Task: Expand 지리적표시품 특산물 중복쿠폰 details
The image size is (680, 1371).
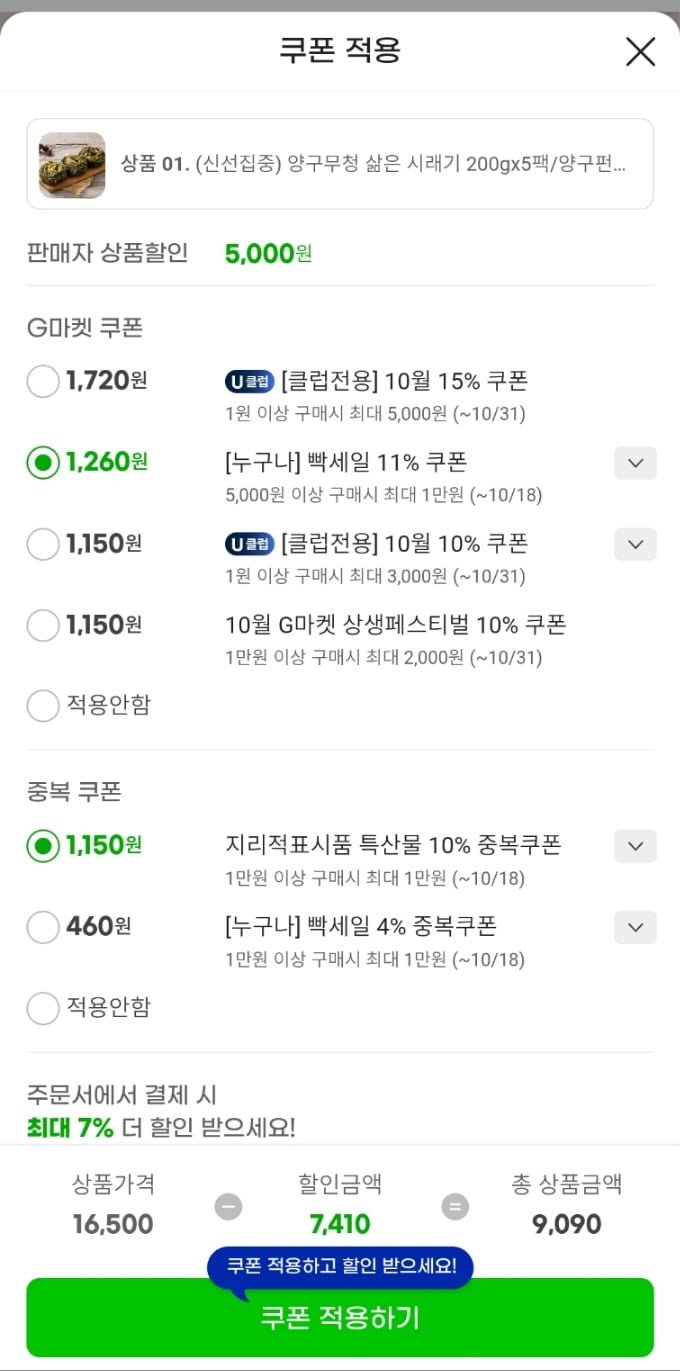Action: [635, 846]
